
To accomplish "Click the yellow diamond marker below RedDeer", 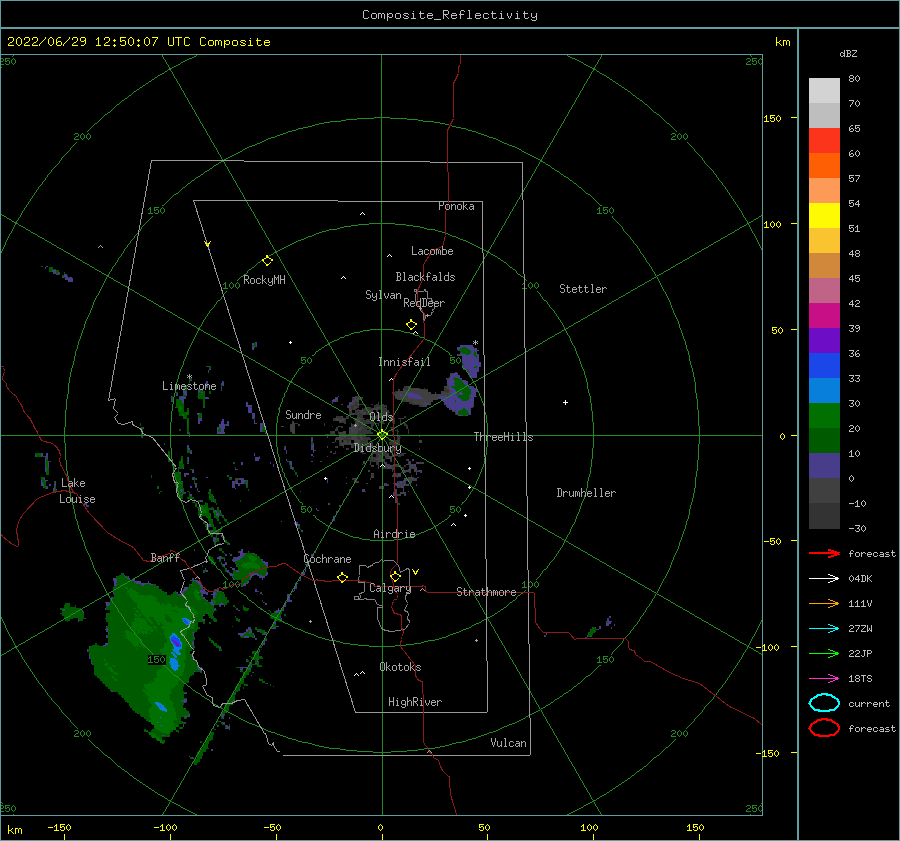I will [411, 325].
